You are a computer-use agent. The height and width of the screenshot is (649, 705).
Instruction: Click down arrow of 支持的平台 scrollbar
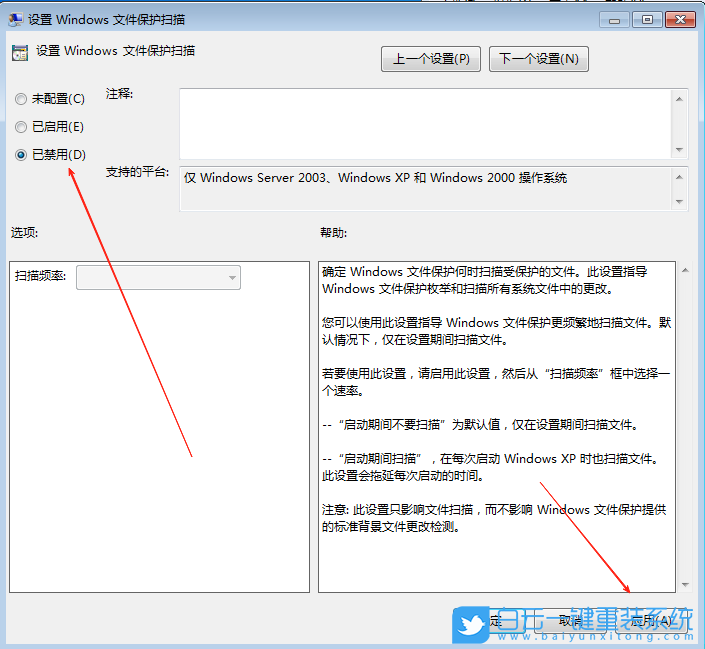click(x=679, y=201)
